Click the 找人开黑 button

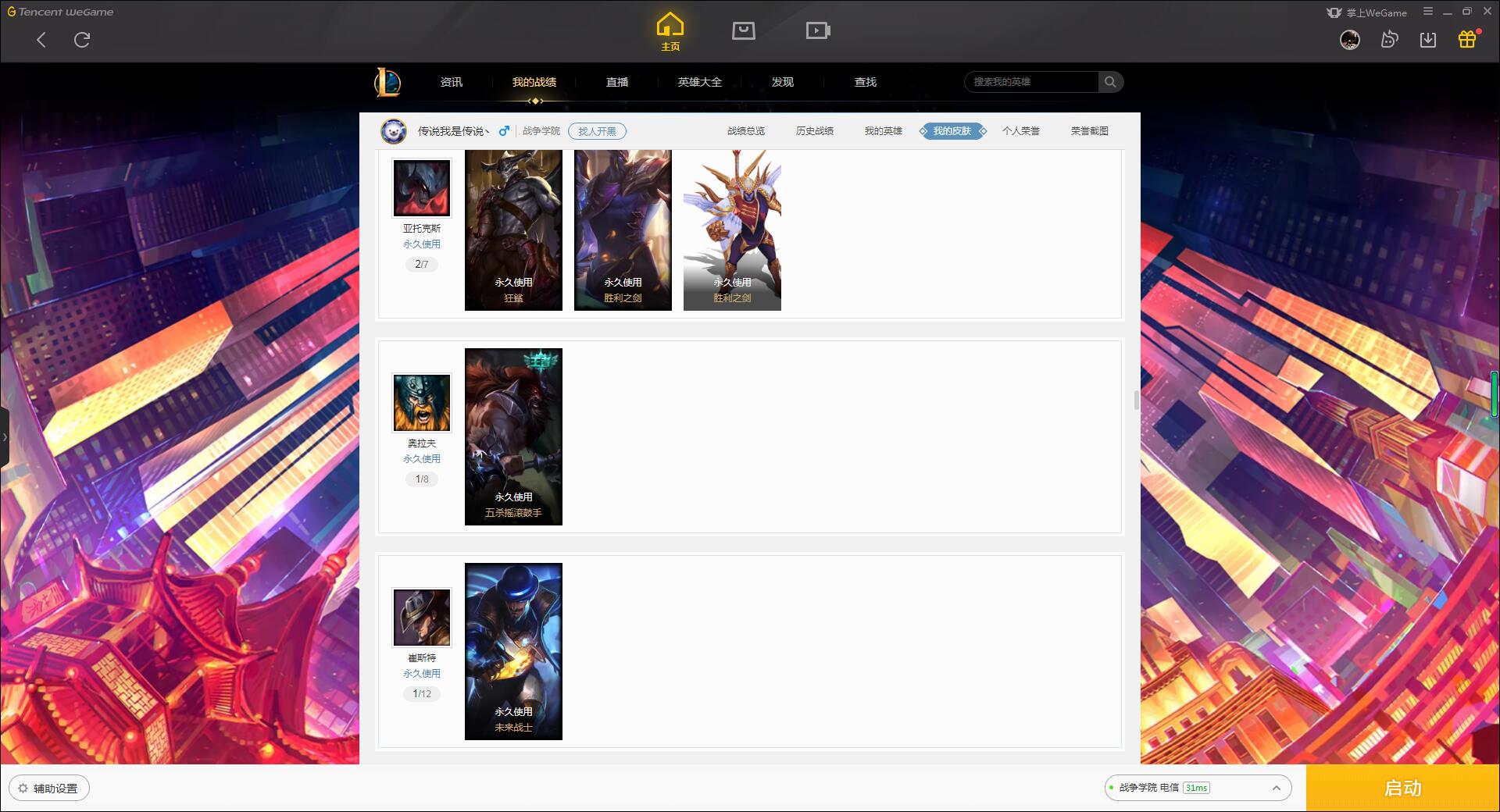(x=597, y=131)
